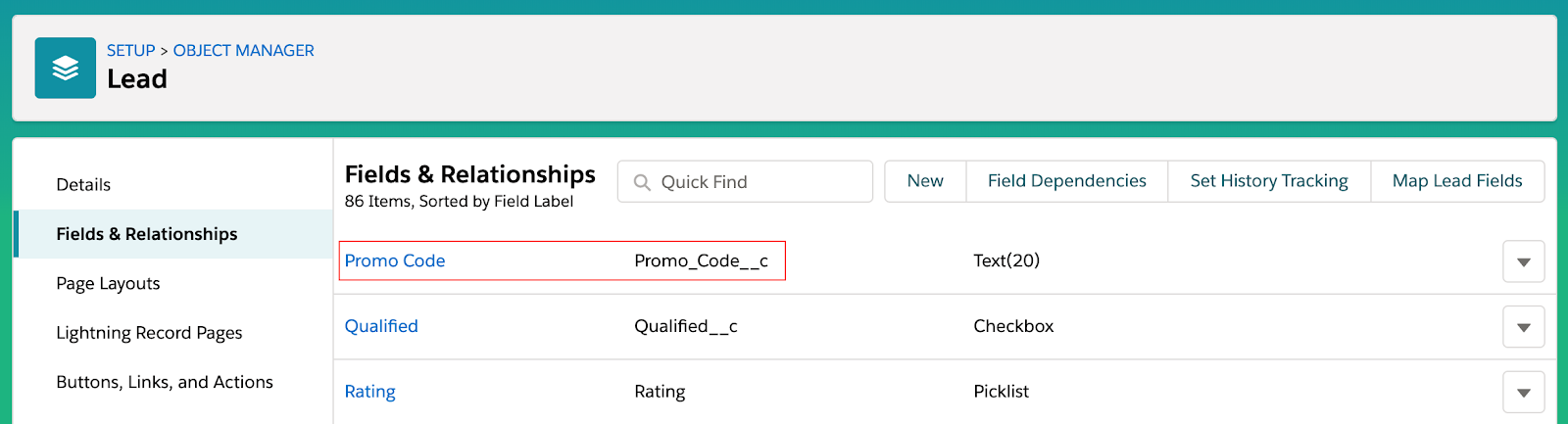Switch to Page Layouts section
The height and width of the screenshot is (424, 1568).
tap(108, 284)
